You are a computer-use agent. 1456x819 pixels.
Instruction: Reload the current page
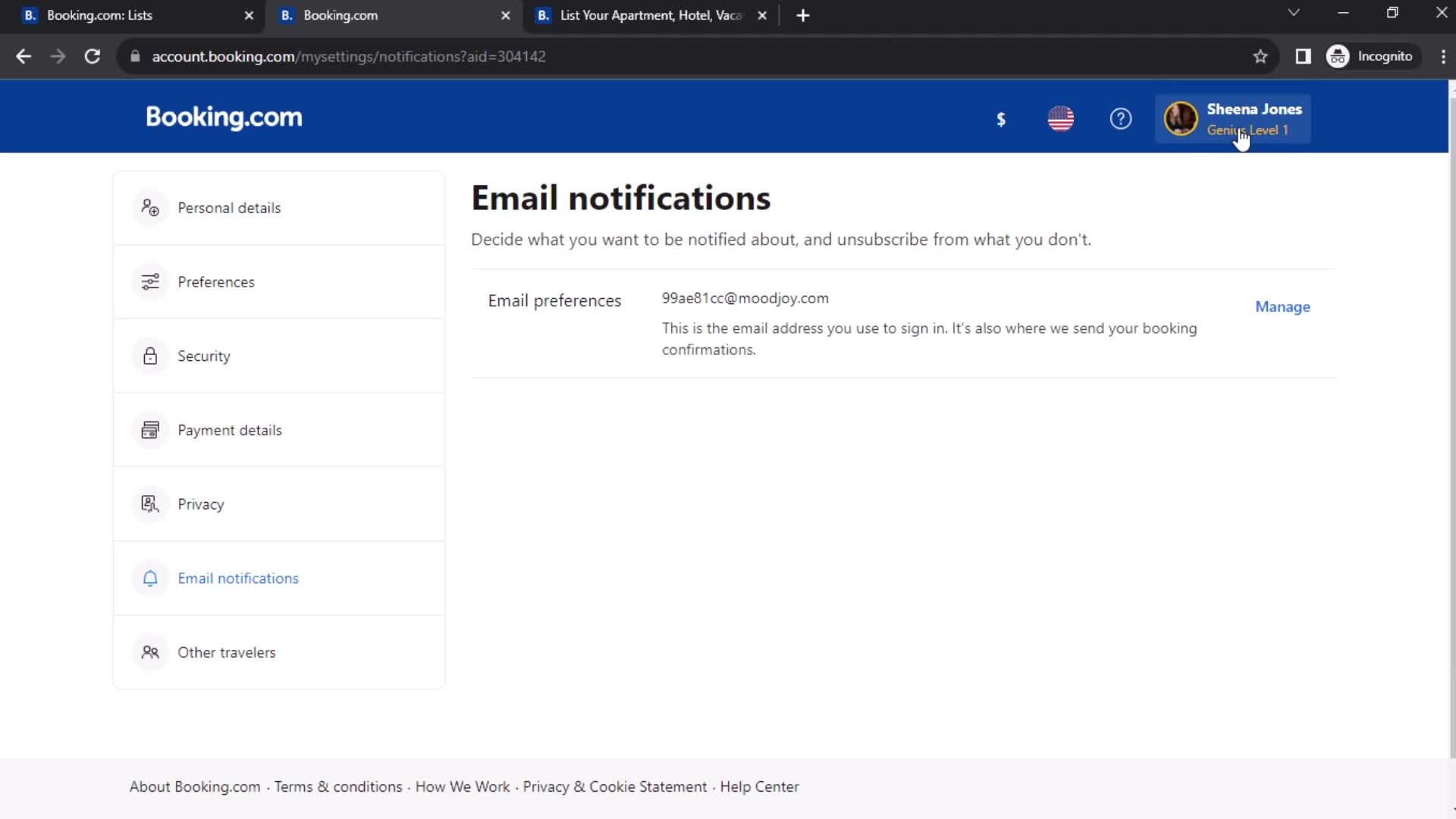click(92, 56)
